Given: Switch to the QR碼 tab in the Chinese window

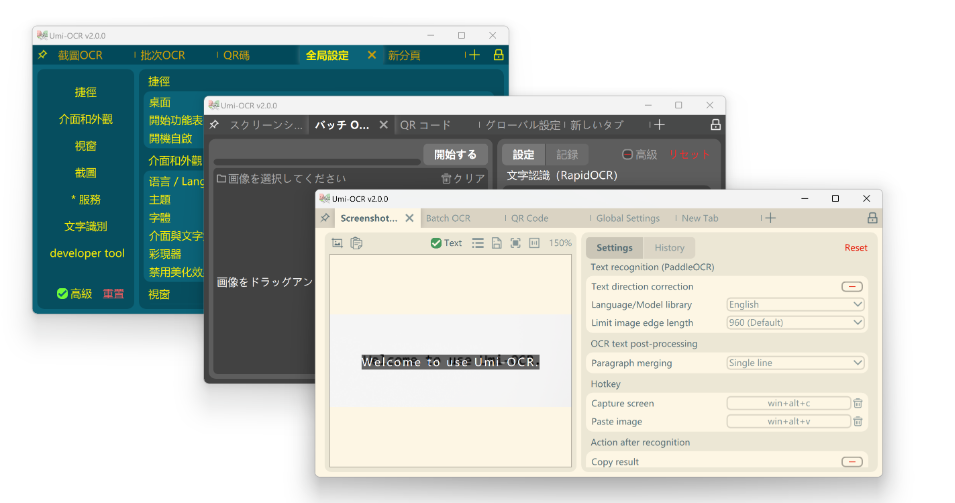Looking at the screenshot, I should pos(236,55).
